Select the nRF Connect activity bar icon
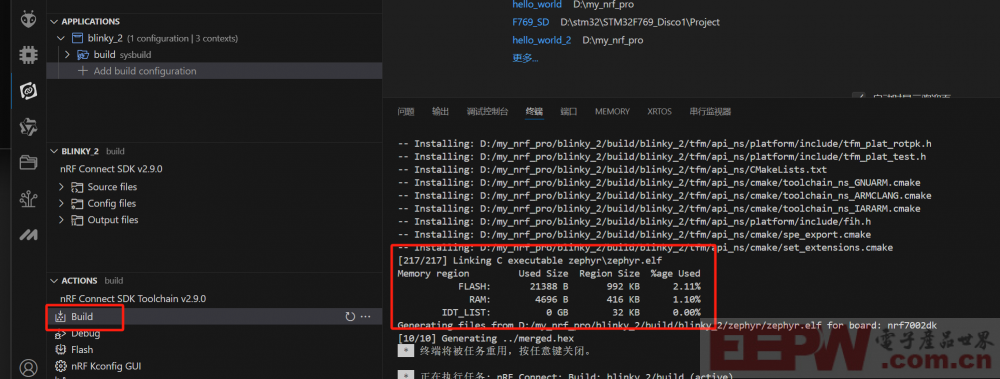The image size is (1000, 379). click(x=28, y=91)
